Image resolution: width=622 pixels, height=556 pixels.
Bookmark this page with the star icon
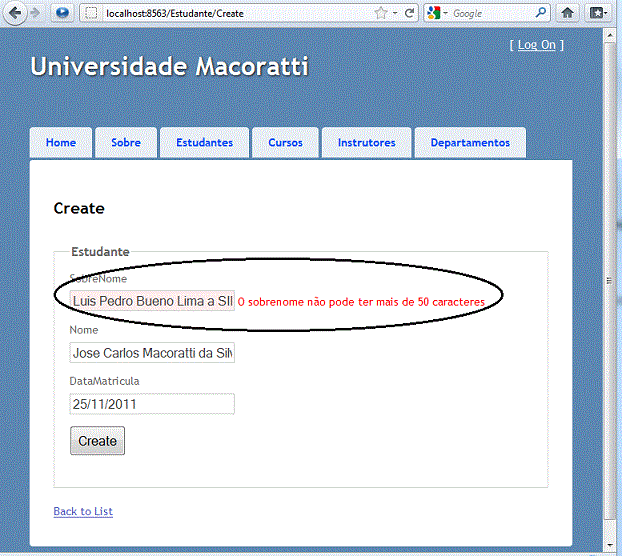pos(381,13)
